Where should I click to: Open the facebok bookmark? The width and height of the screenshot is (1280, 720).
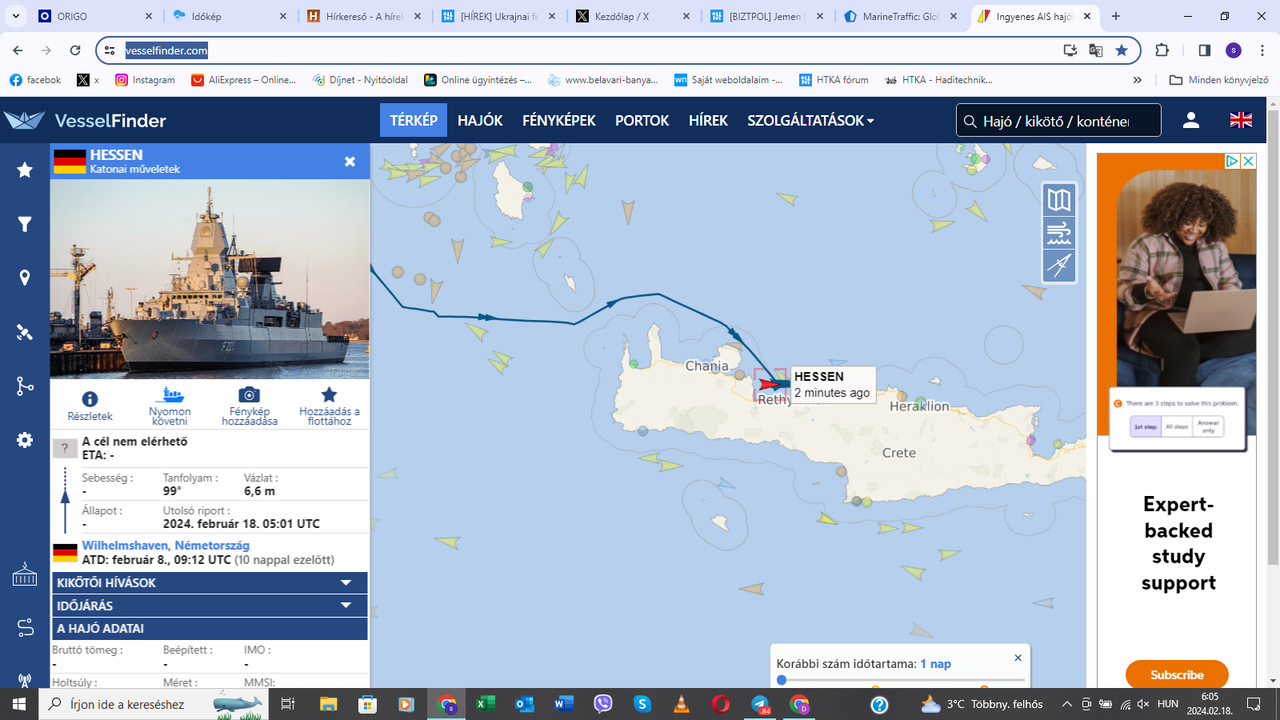tap(35, 80)
